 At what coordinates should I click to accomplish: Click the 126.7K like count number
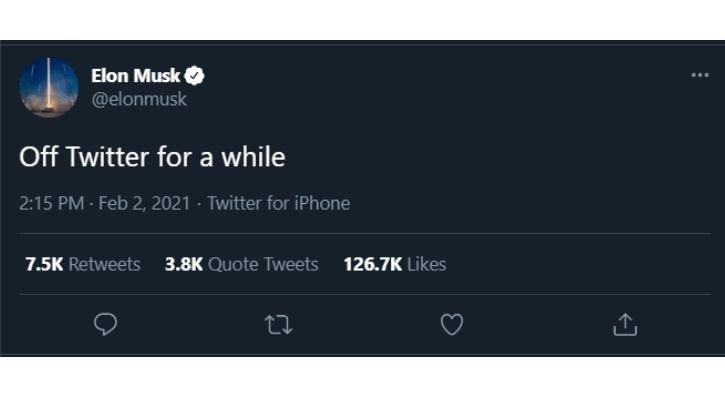pos(372,264)
